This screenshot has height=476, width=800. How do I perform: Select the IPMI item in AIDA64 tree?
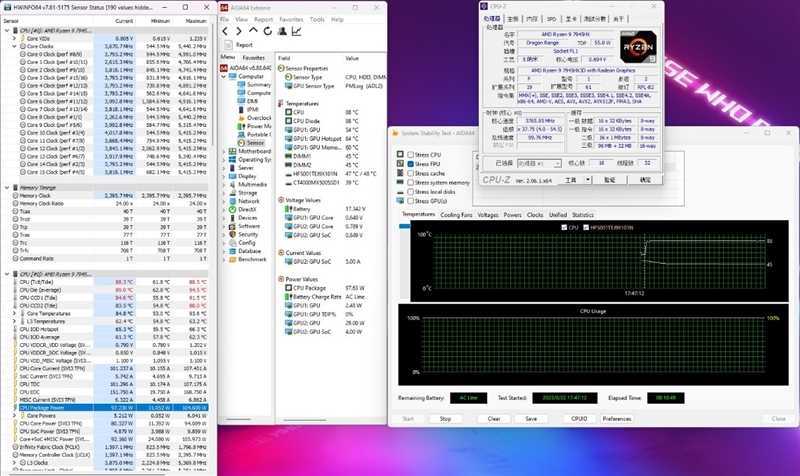click(253, 109)
